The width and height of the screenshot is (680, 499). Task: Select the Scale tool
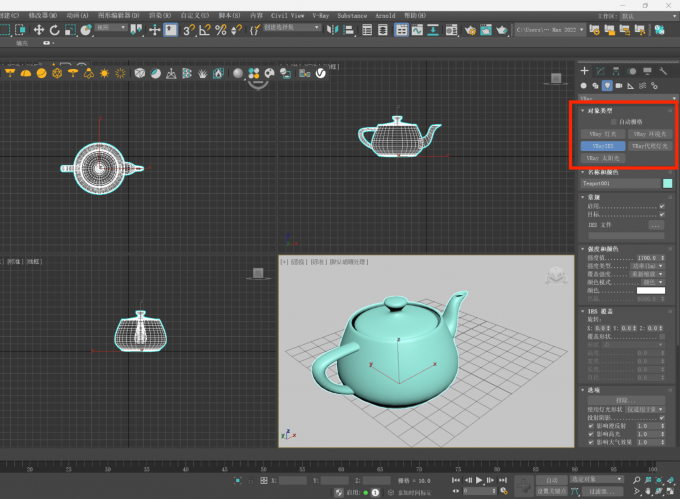click(70, 30)
